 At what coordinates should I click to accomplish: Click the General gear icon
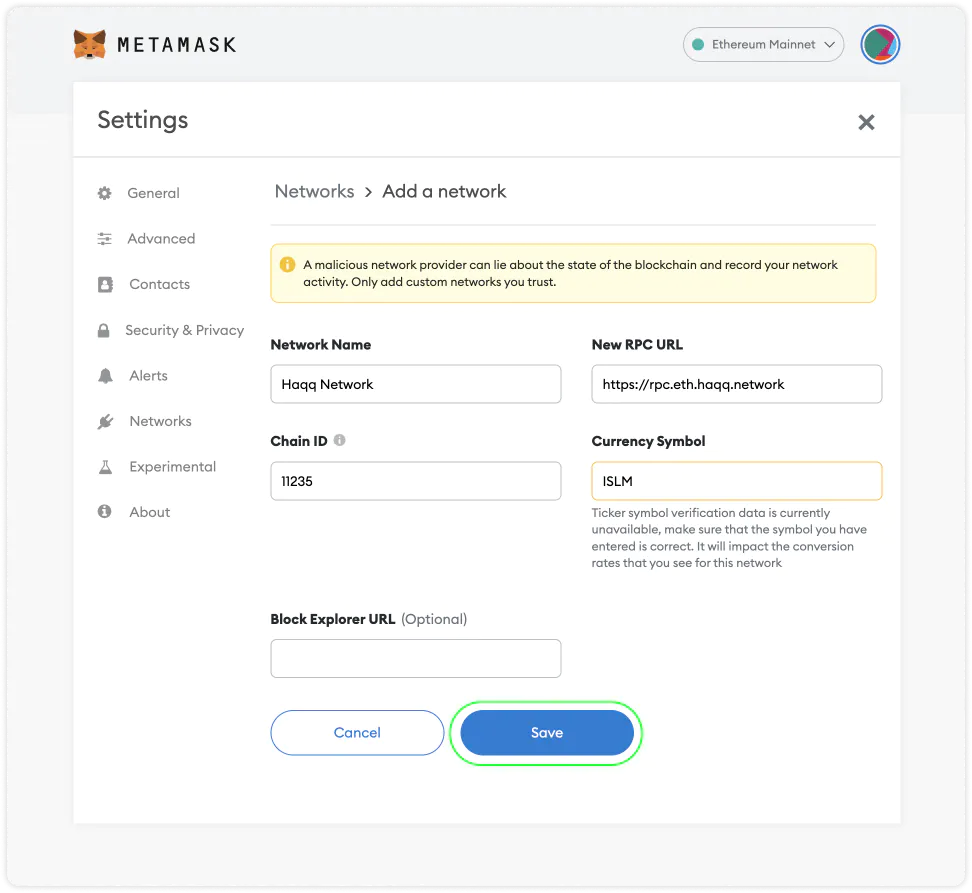[x=104, y=193]
